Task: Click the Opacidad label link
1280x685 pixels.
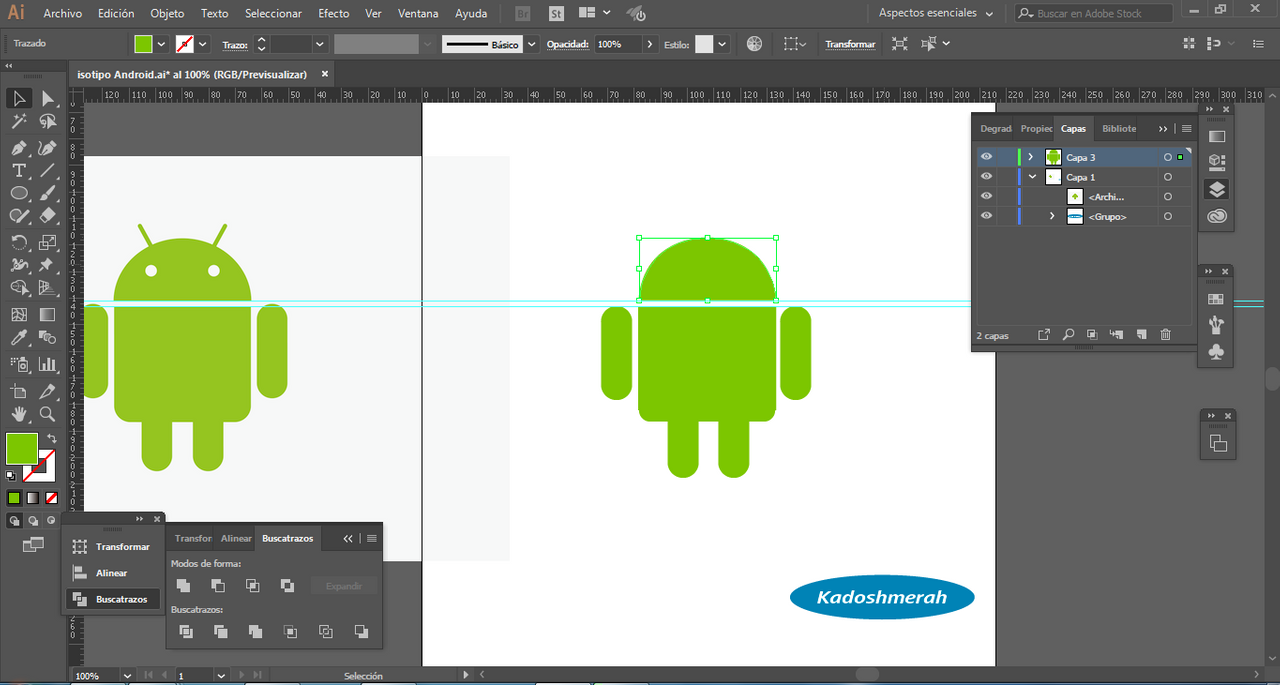Action: pyautogui.click(x=568, y=44)
